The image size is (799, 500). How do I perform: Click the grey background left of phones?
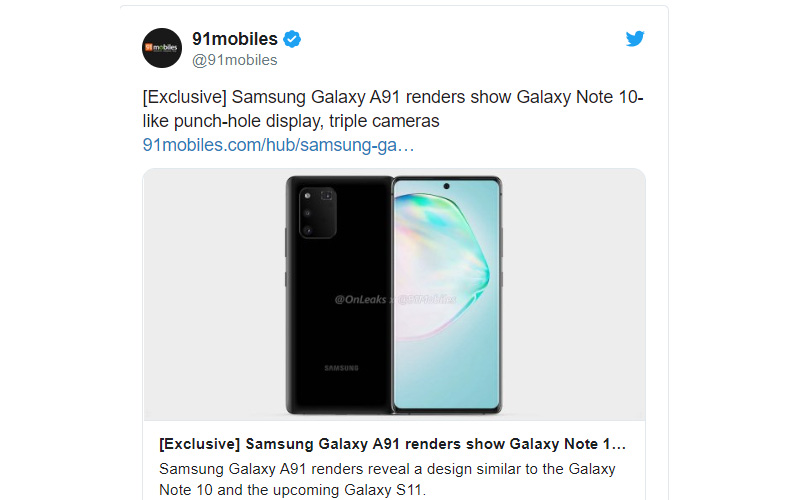tap(214, 295)
